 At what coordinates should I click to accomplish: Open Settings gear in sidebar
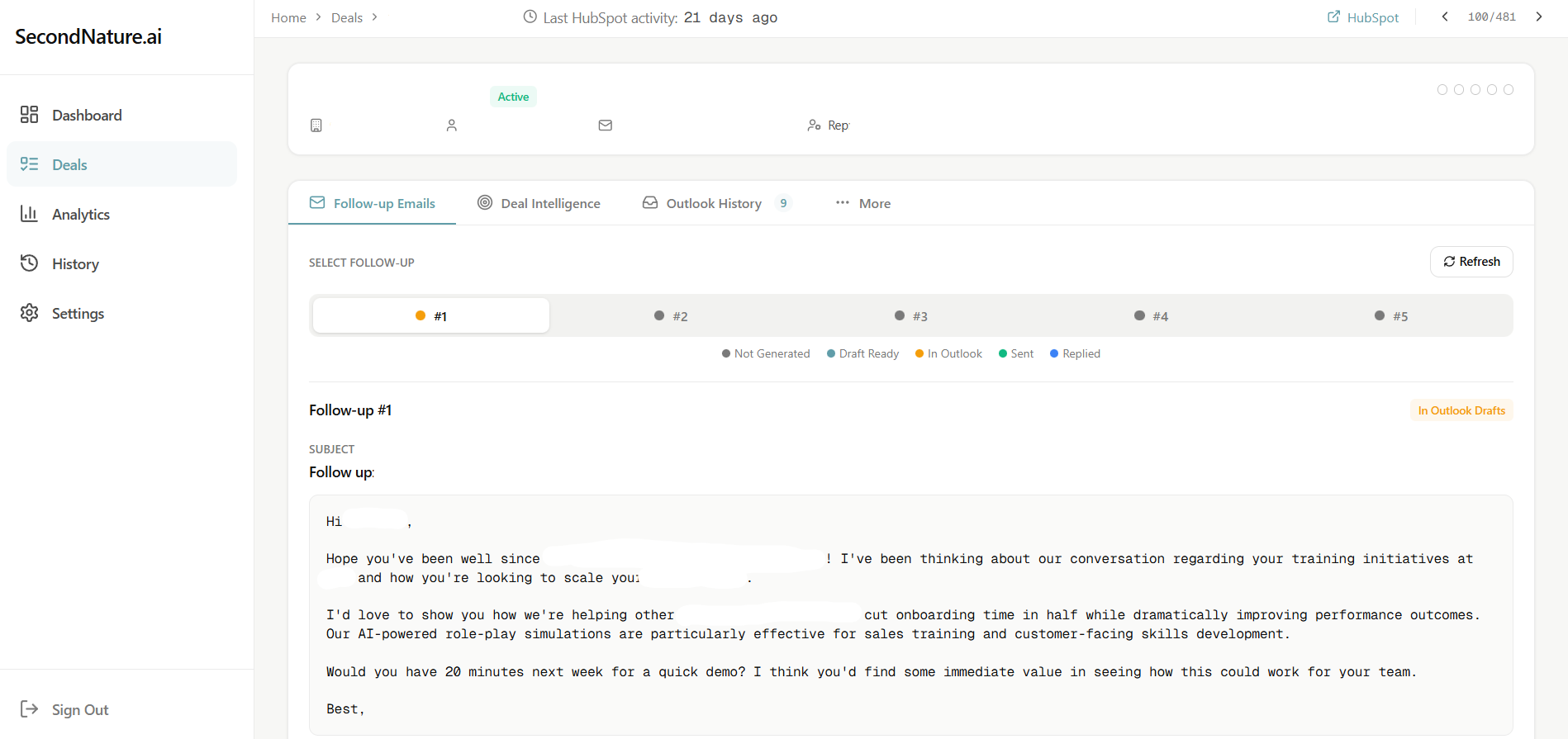pos(30,313)
